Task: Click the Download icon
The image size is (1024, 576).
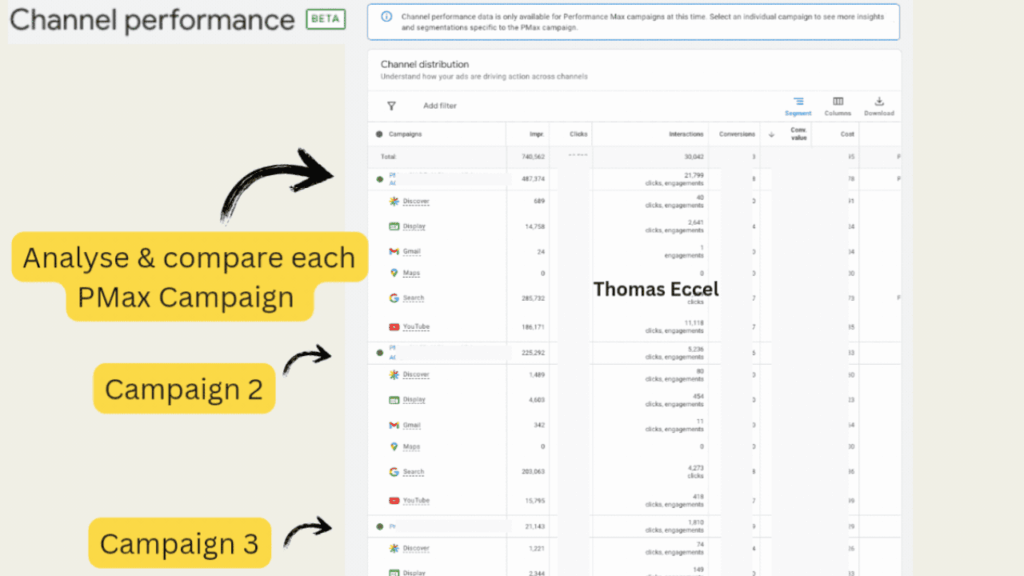Action: pyautogui.click(x=879, y=101)
